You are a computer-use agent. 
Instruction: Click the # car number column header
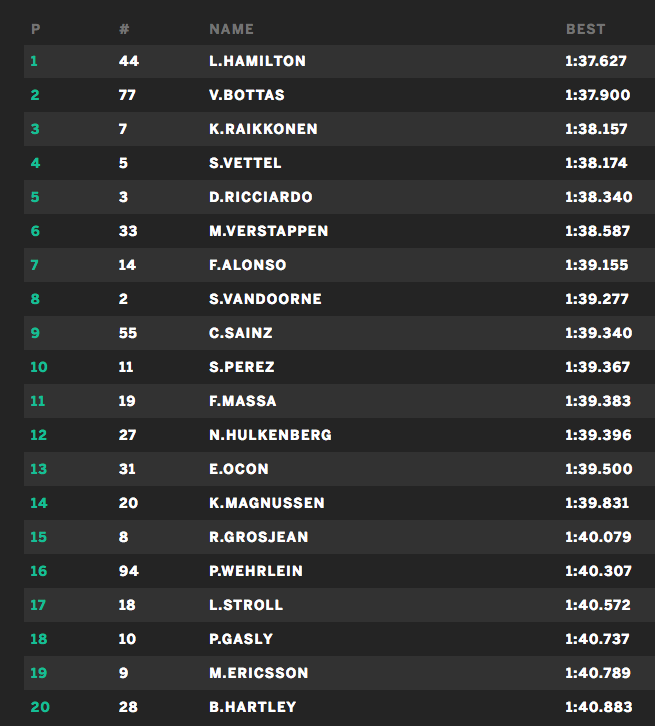pos(124,29)
